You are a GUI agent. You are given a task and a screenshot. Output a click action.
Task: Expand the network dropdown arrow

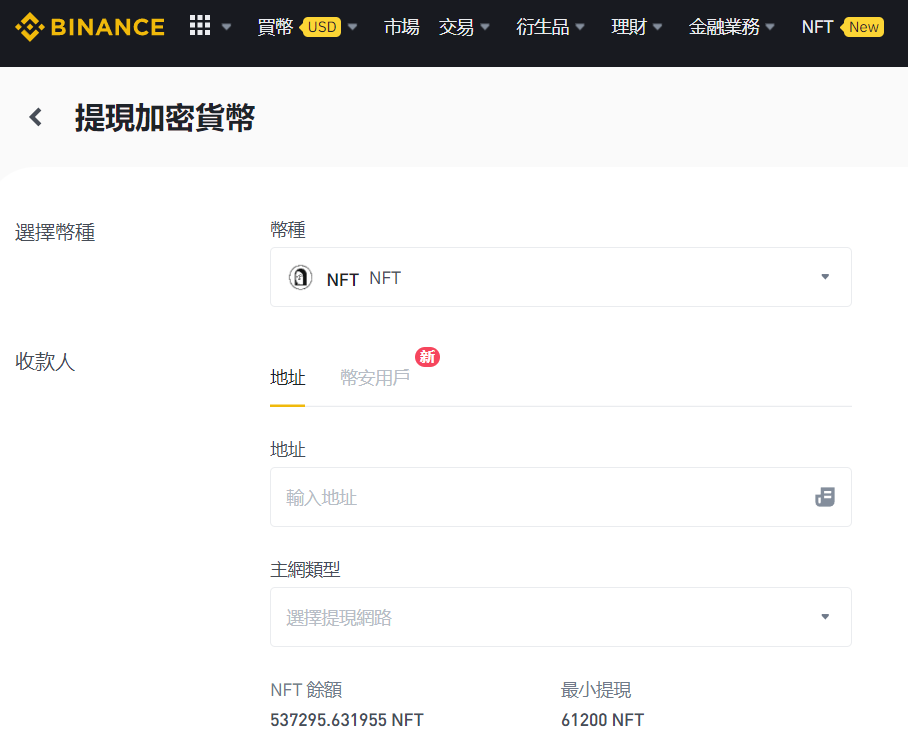click(x=825, y=617)
